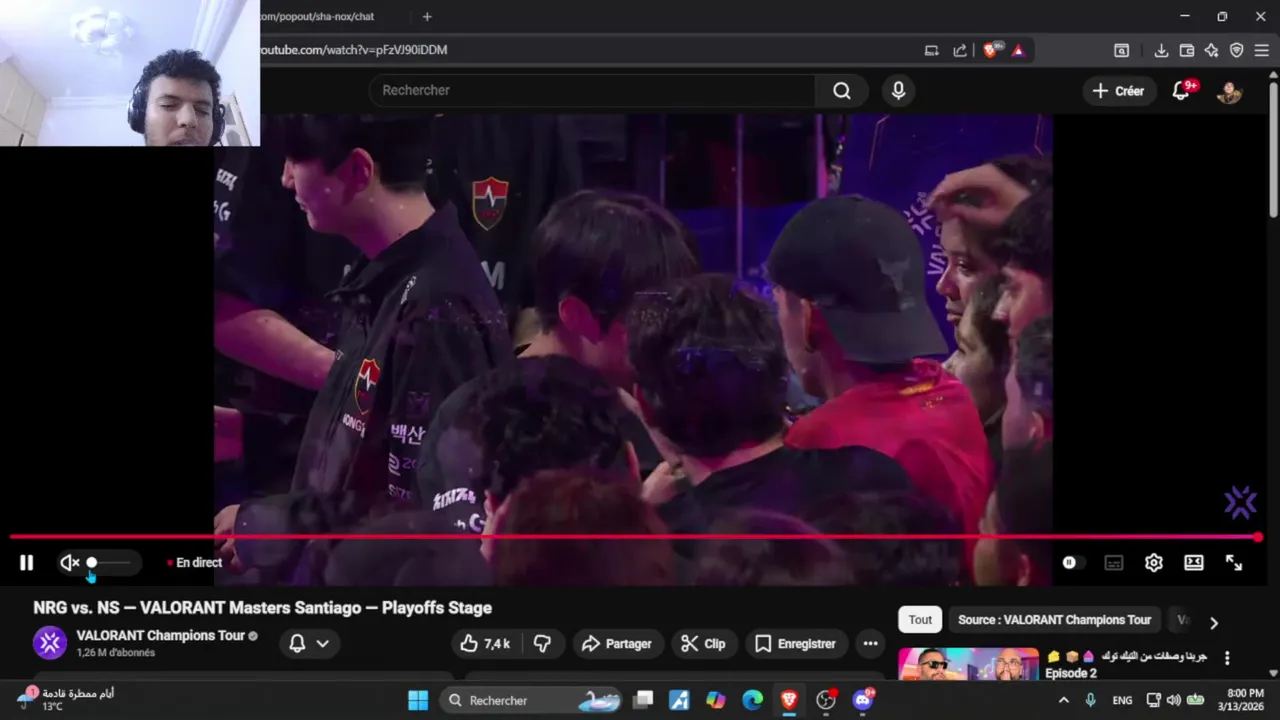Click the taskbar Rechercher search box

point(530,700)
